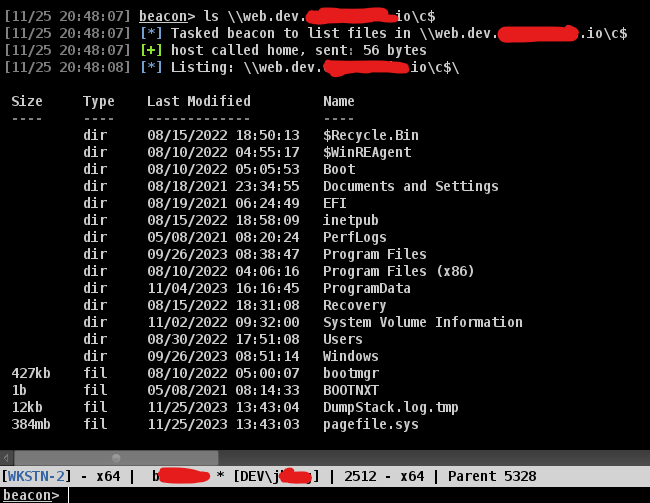Click the WKSTN-2 label in status bar
Image resolution: width=650 pixels, height=503 pixels.
coord(35,476)
